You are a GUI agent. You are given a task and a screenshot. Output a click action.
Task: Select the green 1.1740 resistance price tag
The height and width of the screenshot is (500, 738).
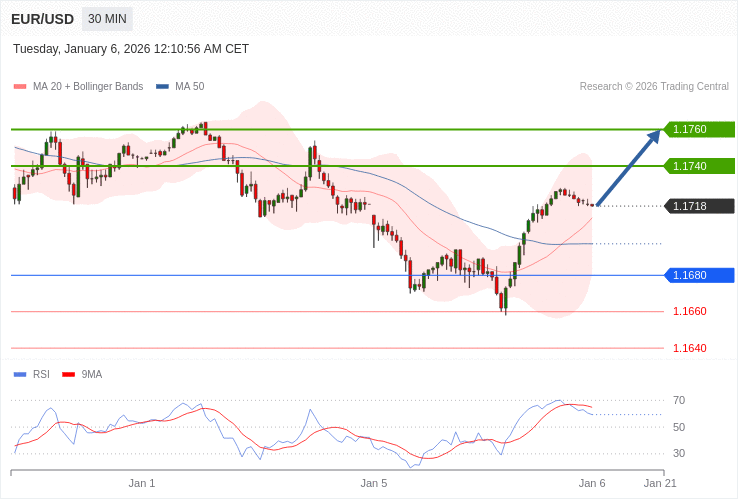699,166
